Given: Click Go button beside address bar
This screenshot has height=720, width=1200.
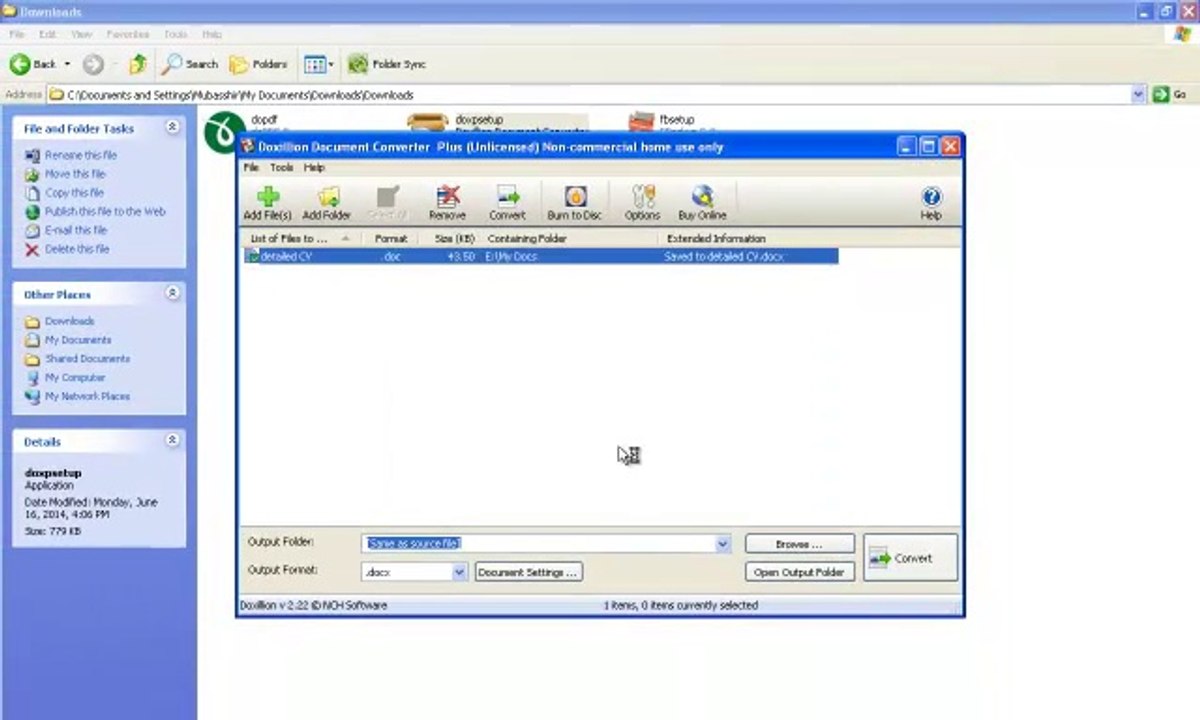Looking at the screenshot, I should click(x=1169, y=94).
